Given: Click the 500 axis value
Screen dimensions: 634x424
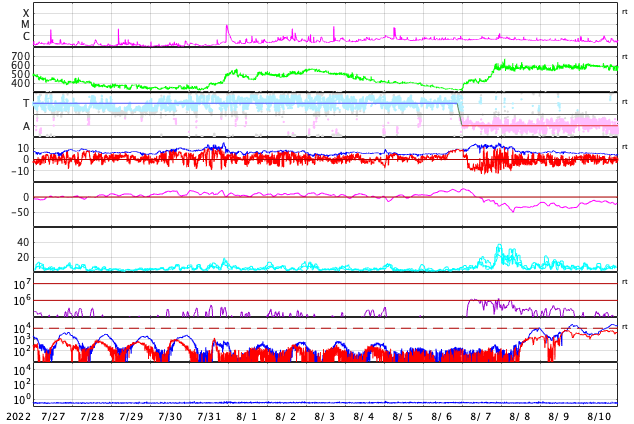Looking at the screenshot, I should coord(21,74).
